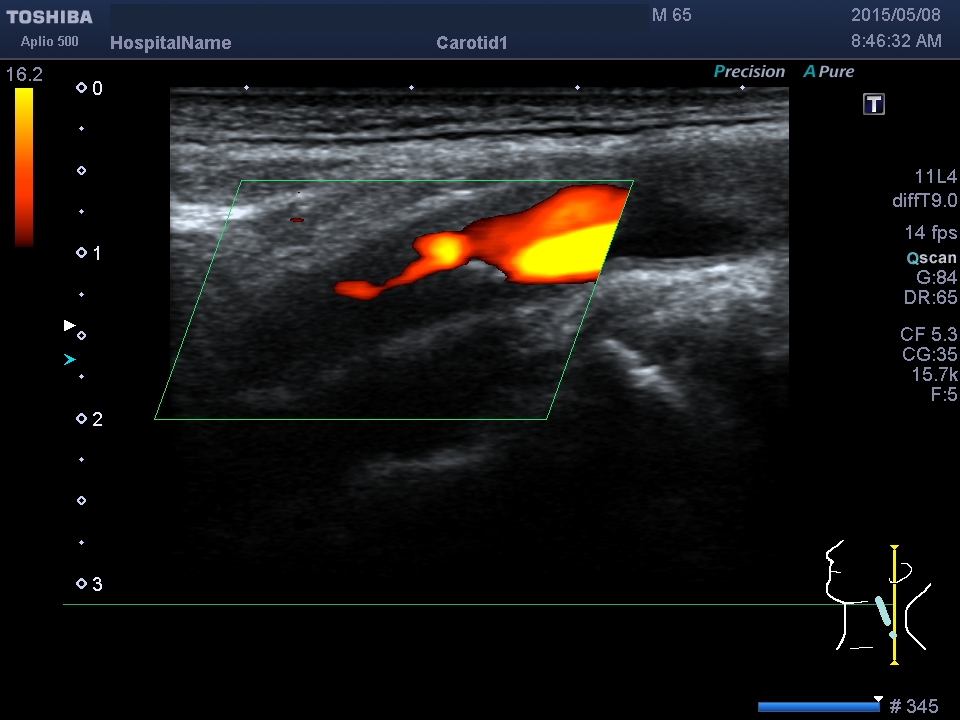
Task: Click the color Doppler velocity scale bar
Action: 24,166
